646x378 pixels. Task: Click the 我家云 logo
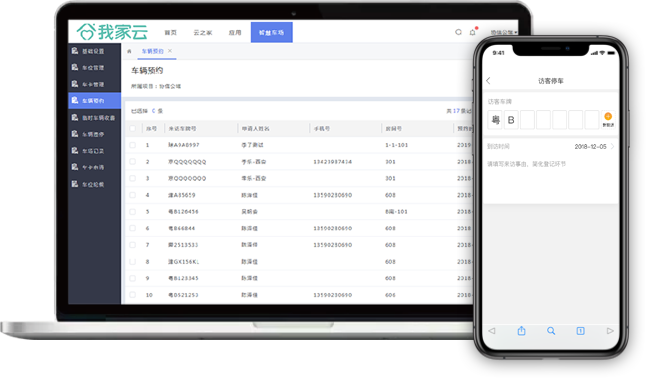tap(112, 32)
